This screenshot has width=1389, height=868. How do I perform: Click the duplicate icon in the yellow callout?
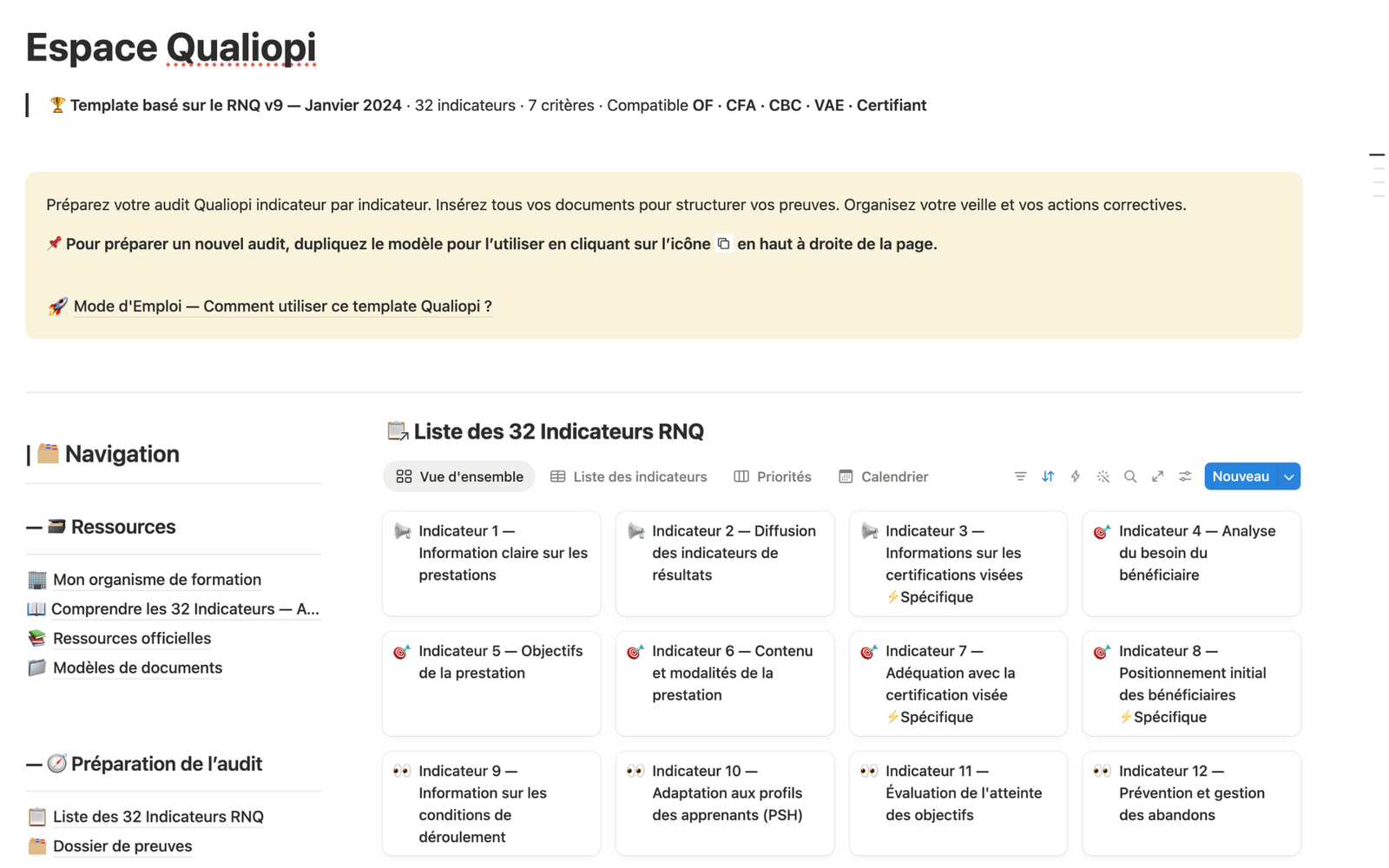coord(724,243)
